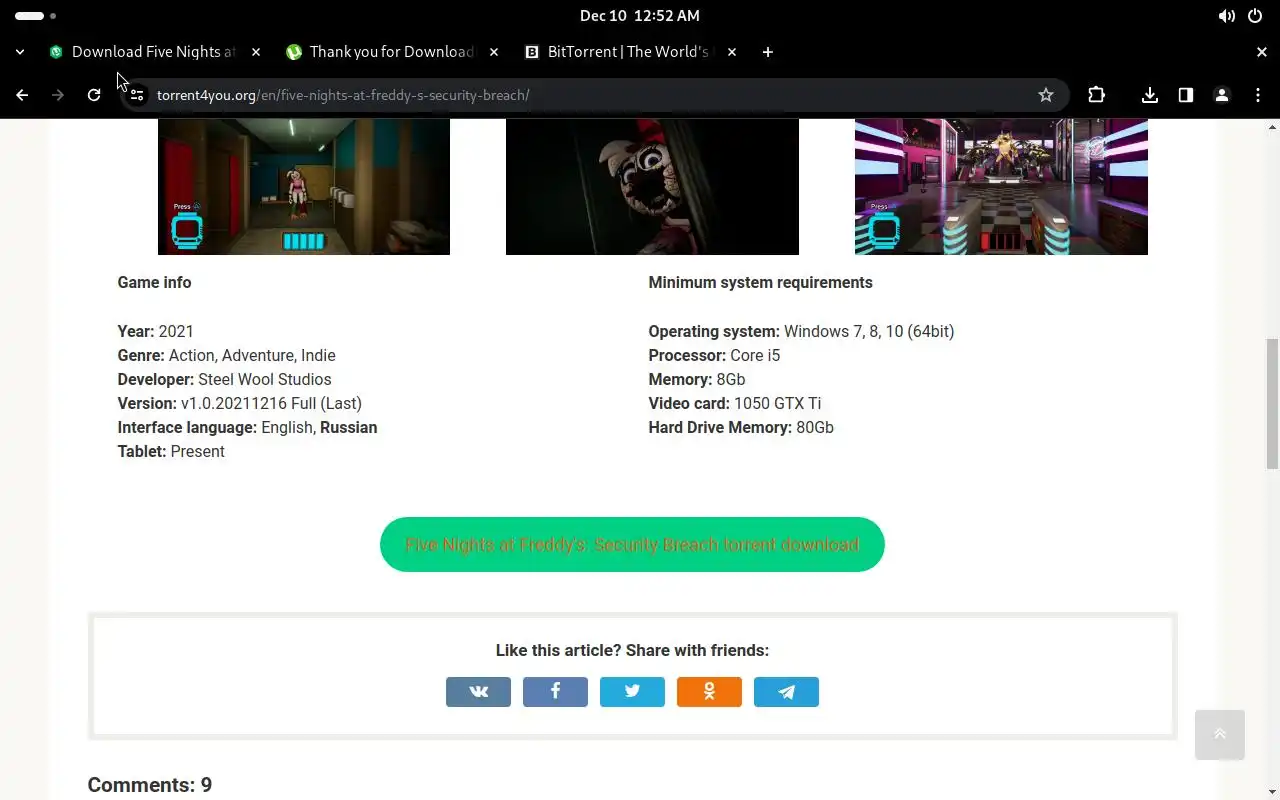This screenshot has height=800, width=1280.
Task: Select the 'Core i5' processor text
Action: click(755, 356)
